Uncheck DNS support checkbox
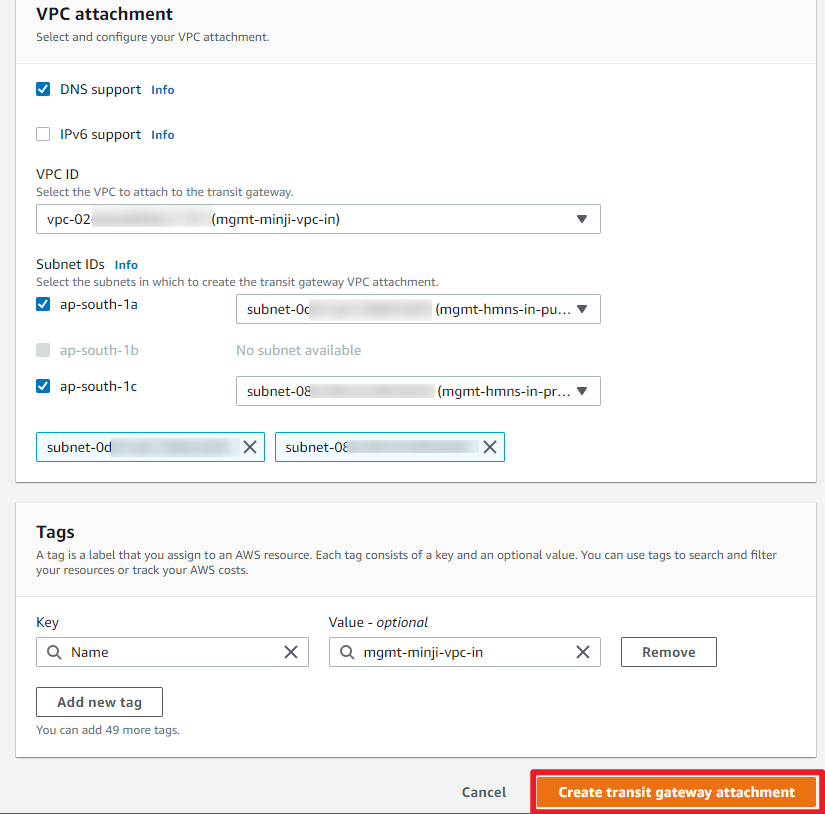The image size is (825, 814). coord(43,89)
